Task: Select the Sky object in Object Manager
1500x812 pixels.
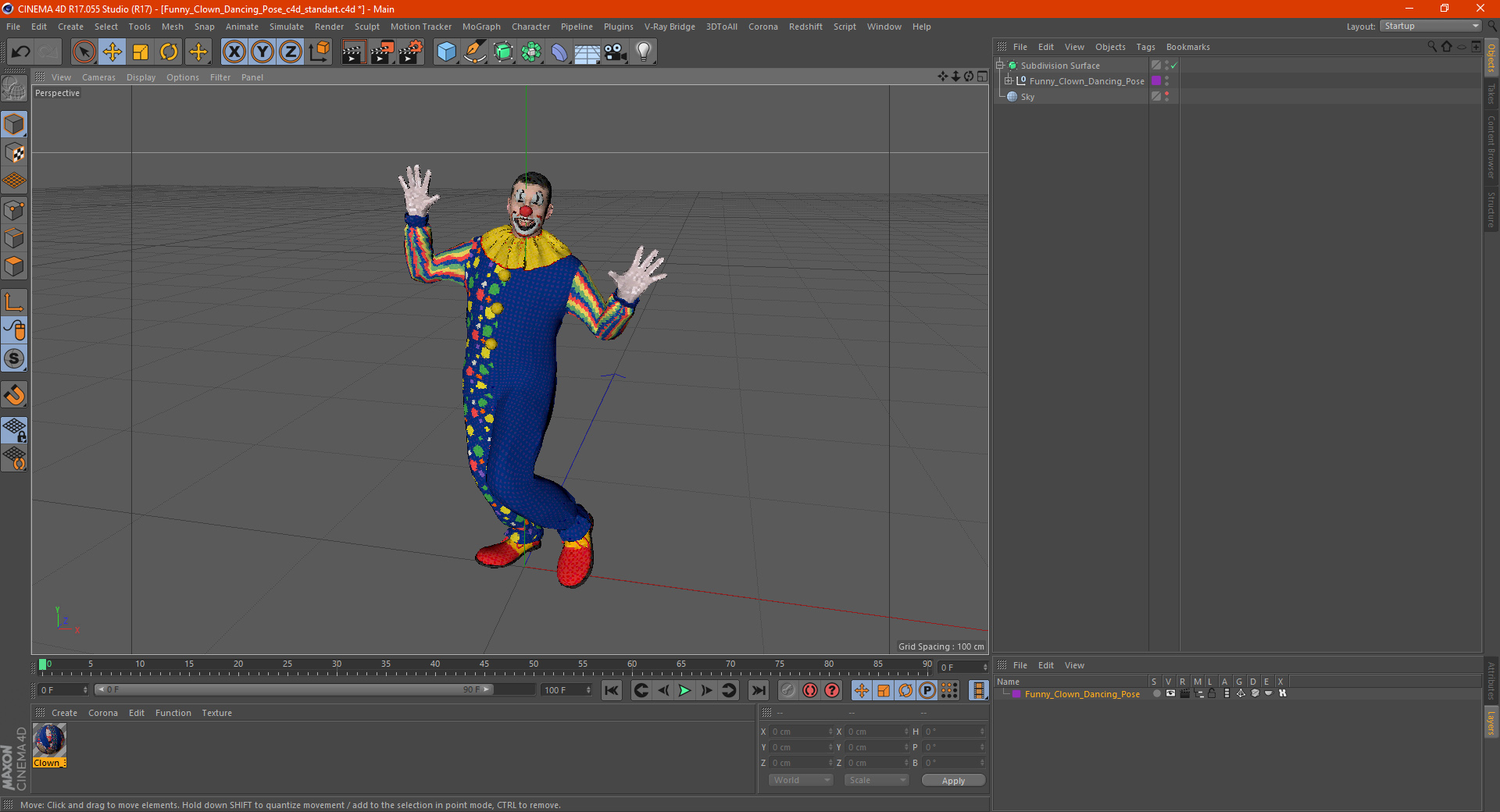Action: pyautogui.click(x=1027, y=97)
